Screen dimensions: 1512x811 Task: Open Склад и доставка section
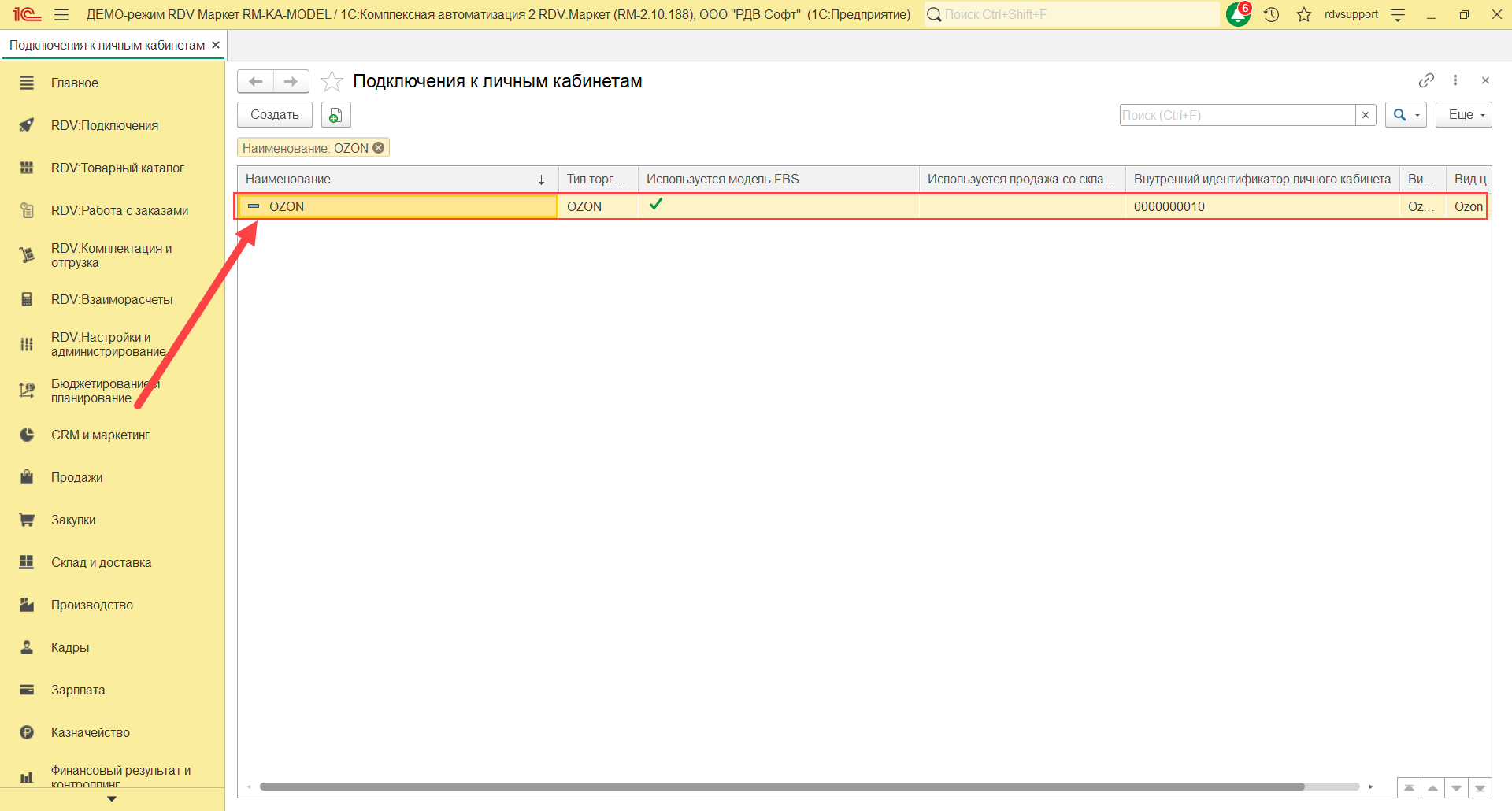click(x=112, y=562)
